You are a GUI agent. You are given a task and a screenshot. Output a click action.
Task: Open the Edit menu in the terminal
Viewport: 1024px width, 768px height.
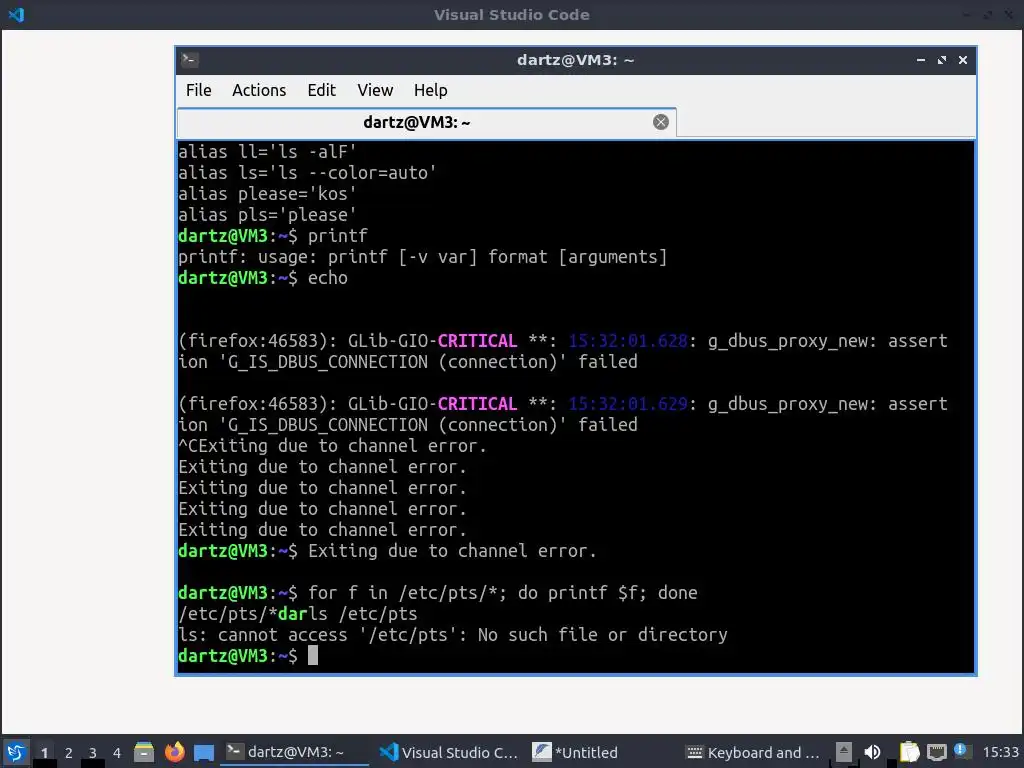321,90
